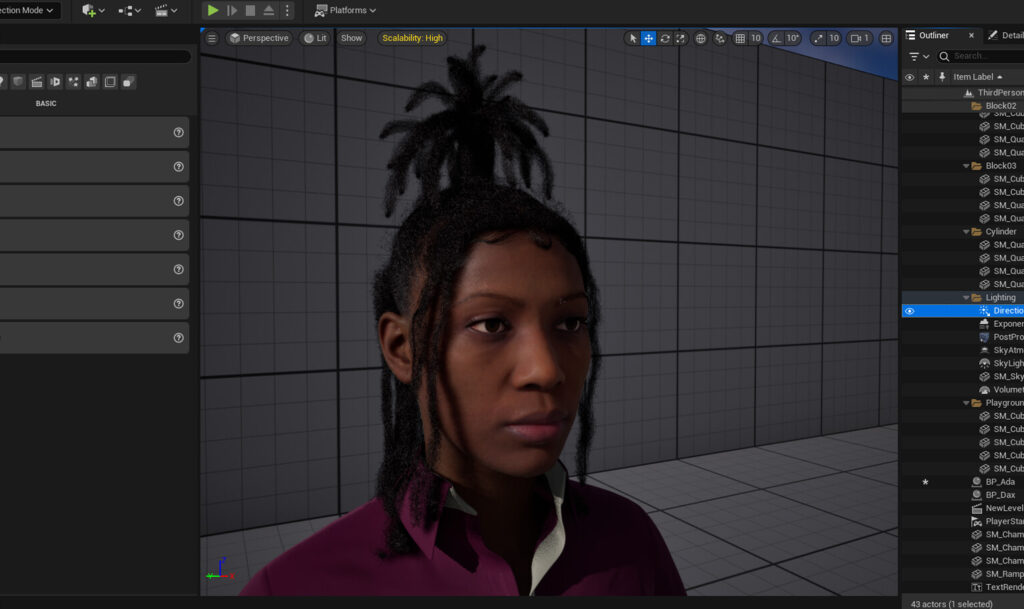Click the Blueprints toolbar icon
This screenshot has width=1024, height=609.
tap(126, 10)
